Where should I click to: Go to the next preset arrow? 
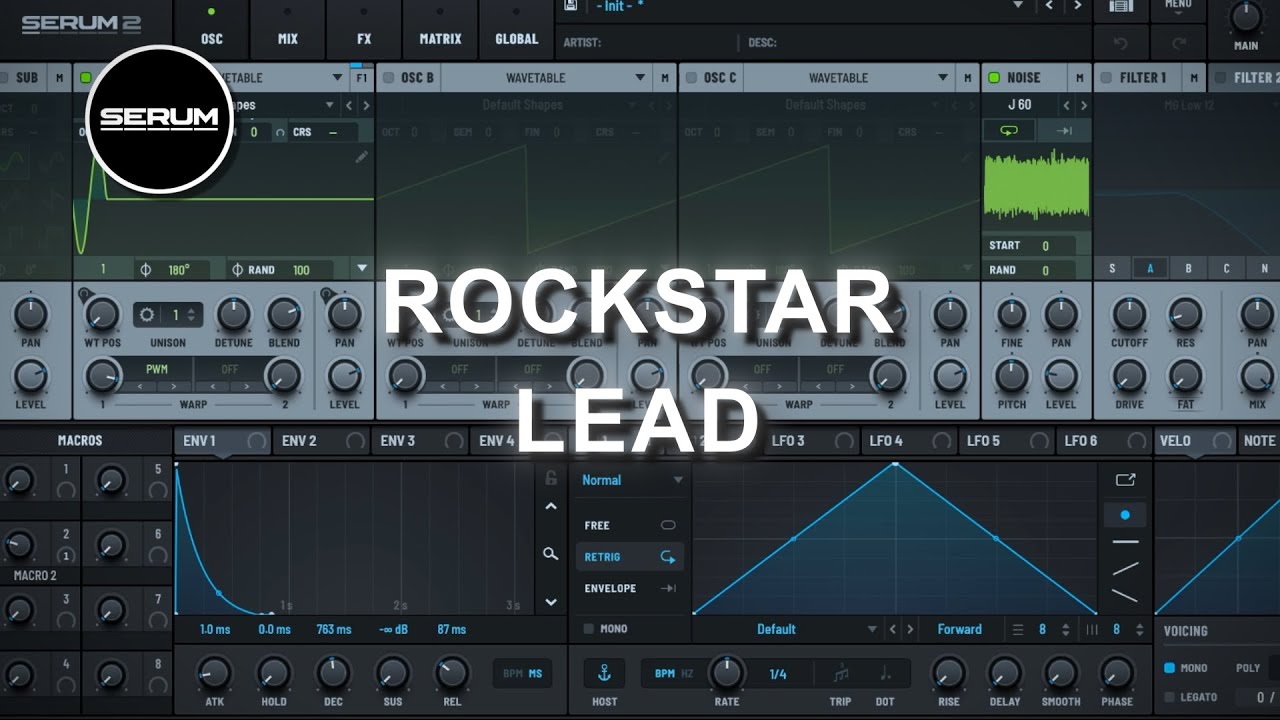point(1077,5)
